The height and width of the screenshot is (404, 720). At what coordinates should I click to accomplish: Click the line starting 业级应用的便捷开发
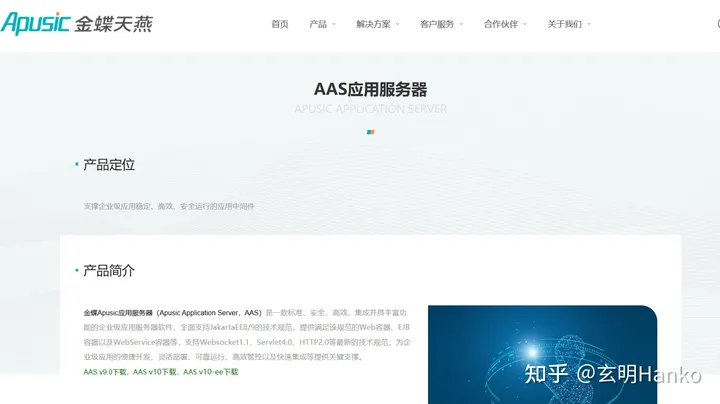coord(224,357)
